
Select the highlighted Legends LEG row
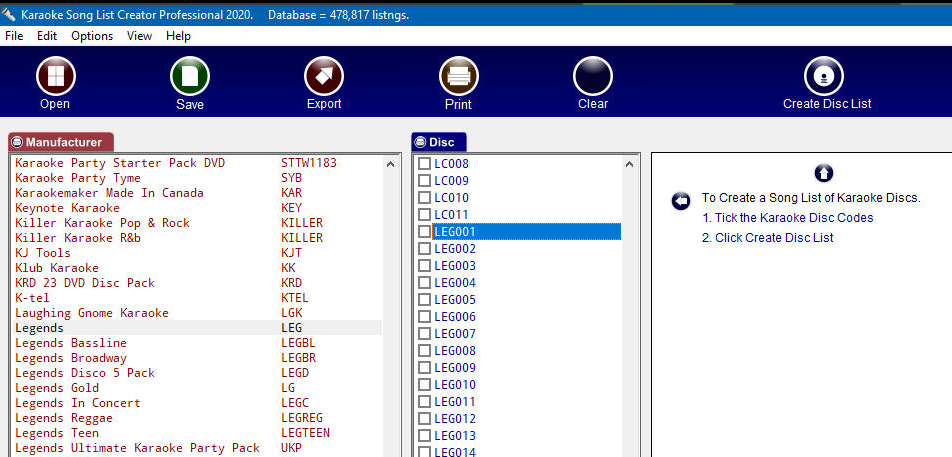197,328
